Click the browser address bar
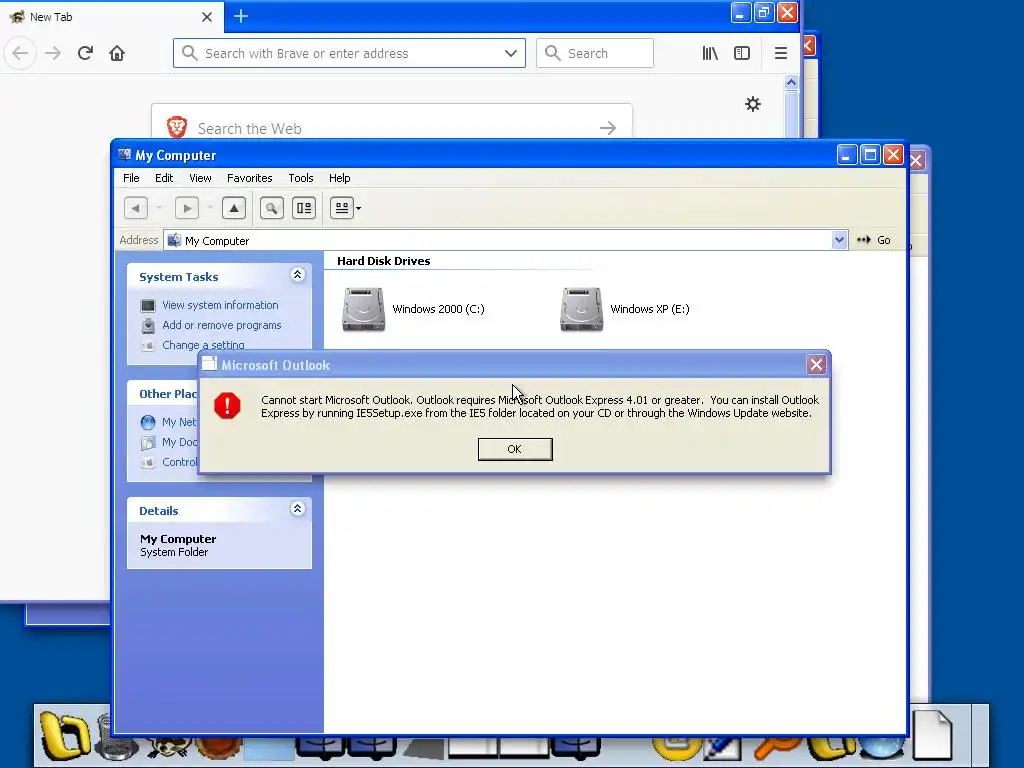1024x768 pixels. (x=349, y=53)
